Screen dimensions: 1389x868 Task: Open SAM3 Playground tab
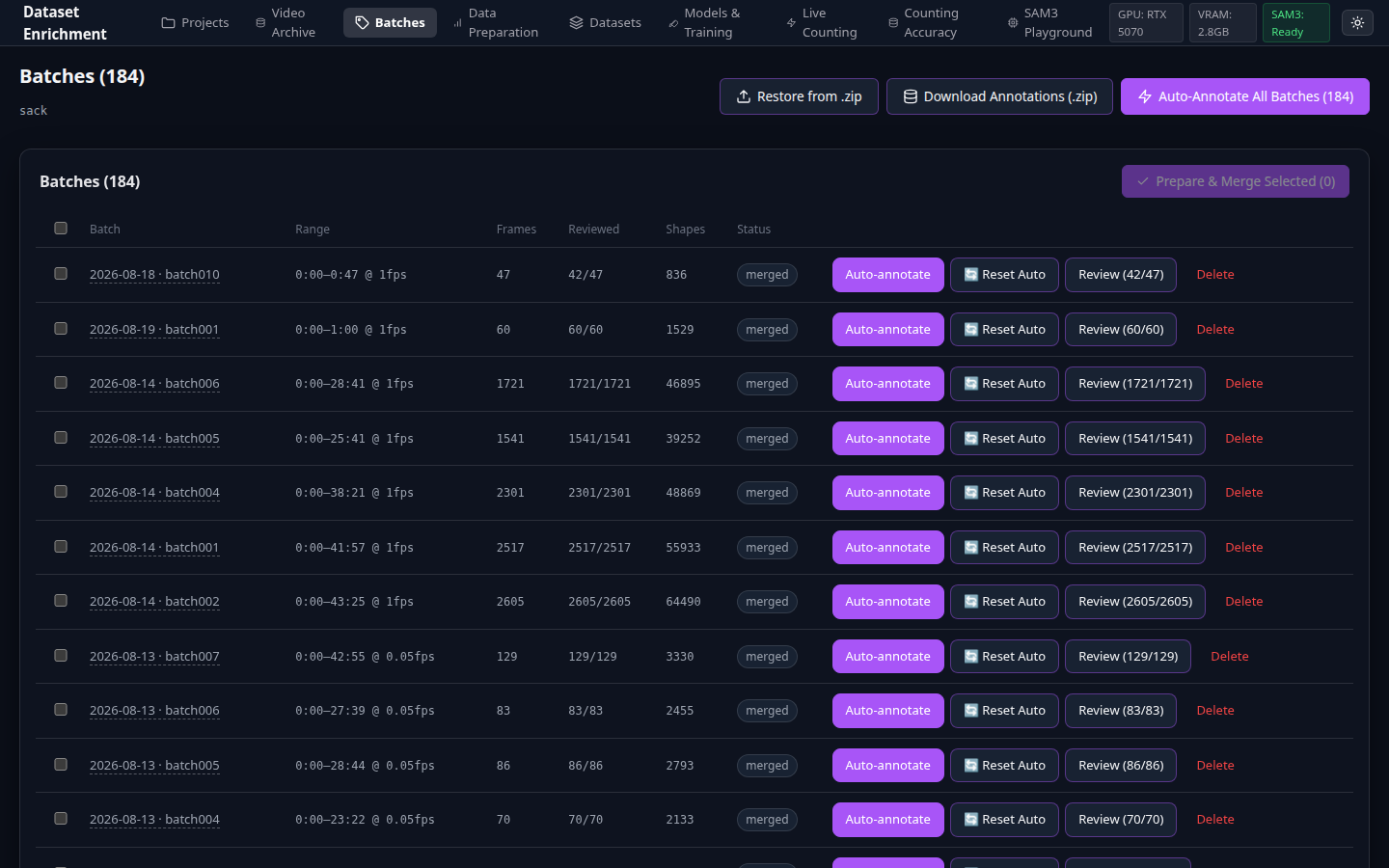pyautogui.click(x=1049, y=22)
